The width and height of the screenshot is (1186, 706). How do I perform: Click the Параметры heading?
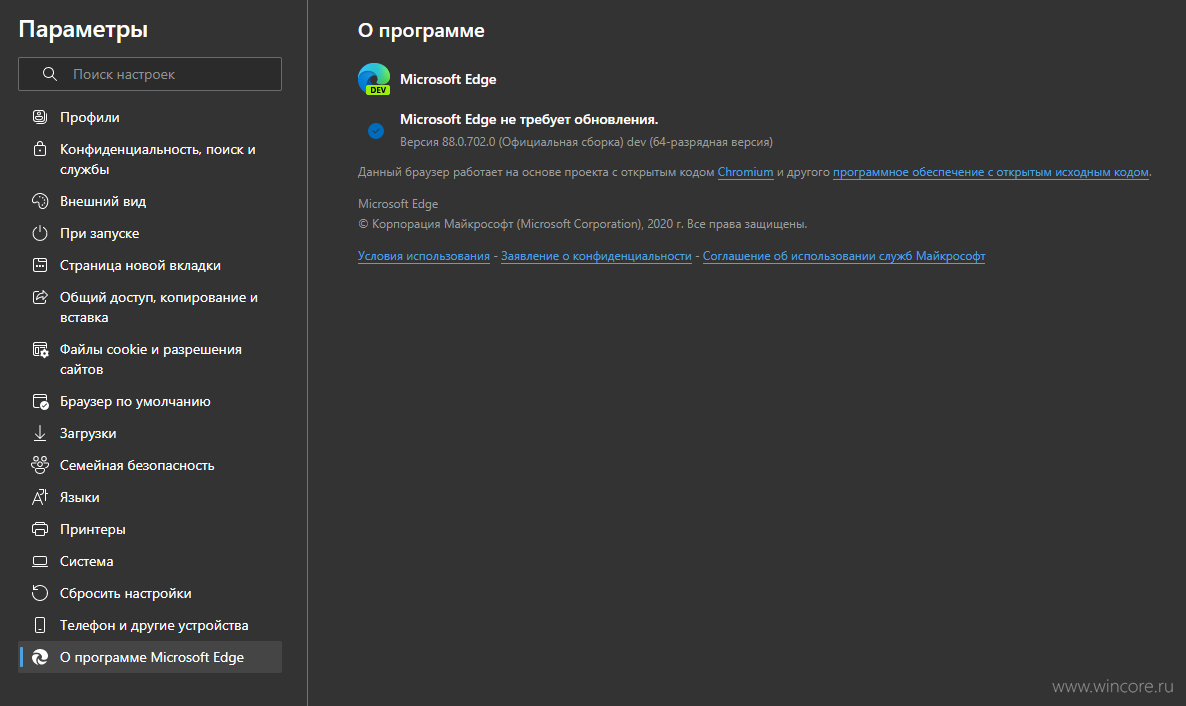click(x=83, y=30)
